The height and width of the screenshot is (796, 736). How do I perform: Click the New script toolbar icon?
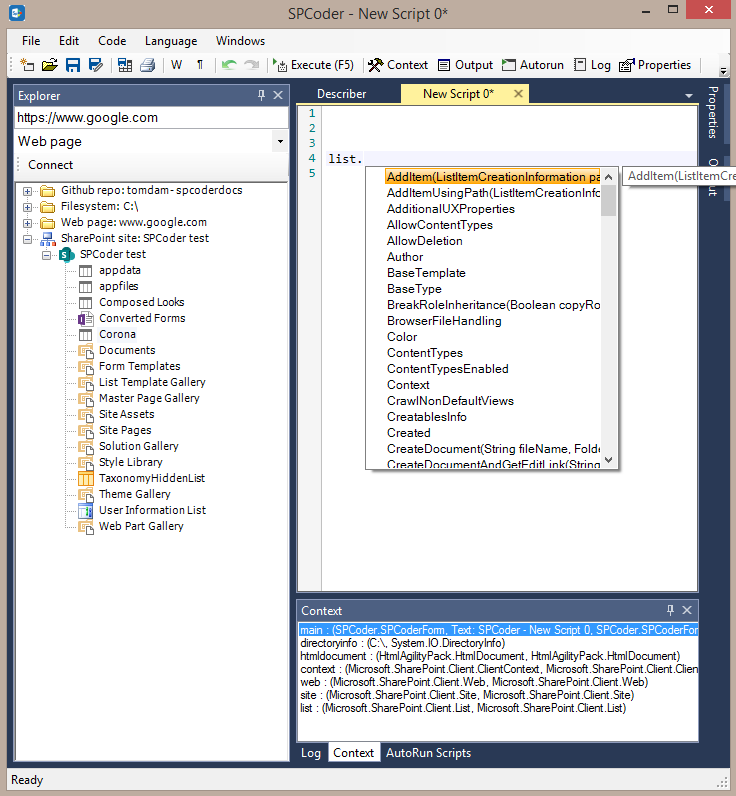pos(27,65)
